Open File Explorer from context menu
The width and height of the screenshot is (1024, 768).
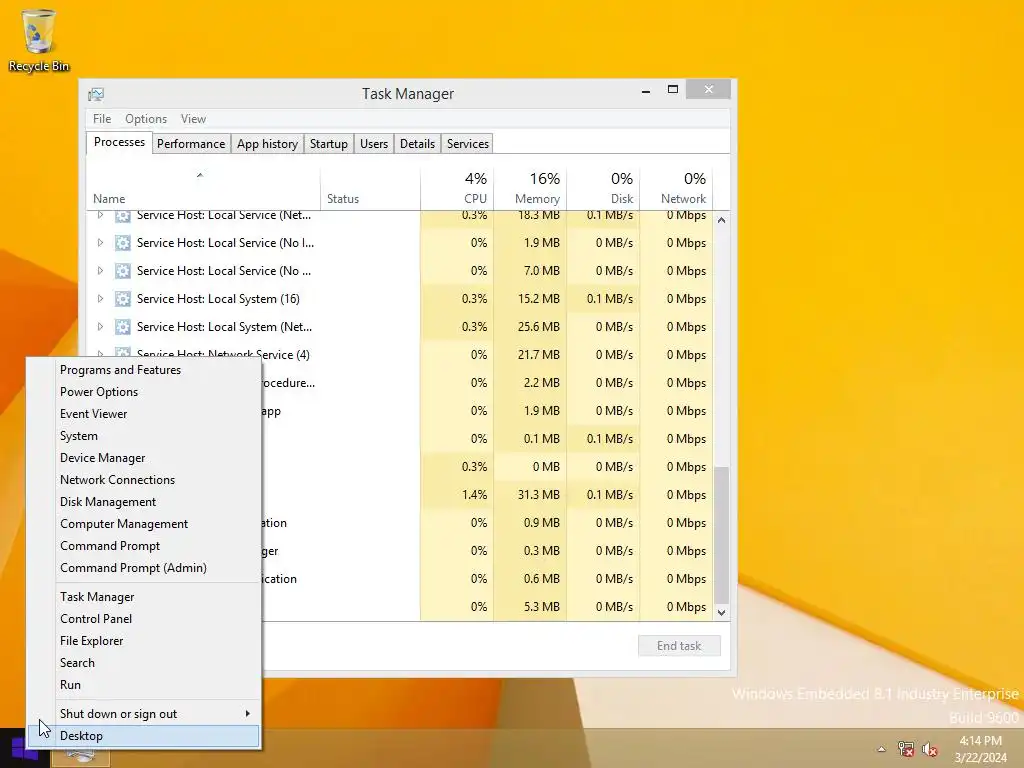(144, 641)
